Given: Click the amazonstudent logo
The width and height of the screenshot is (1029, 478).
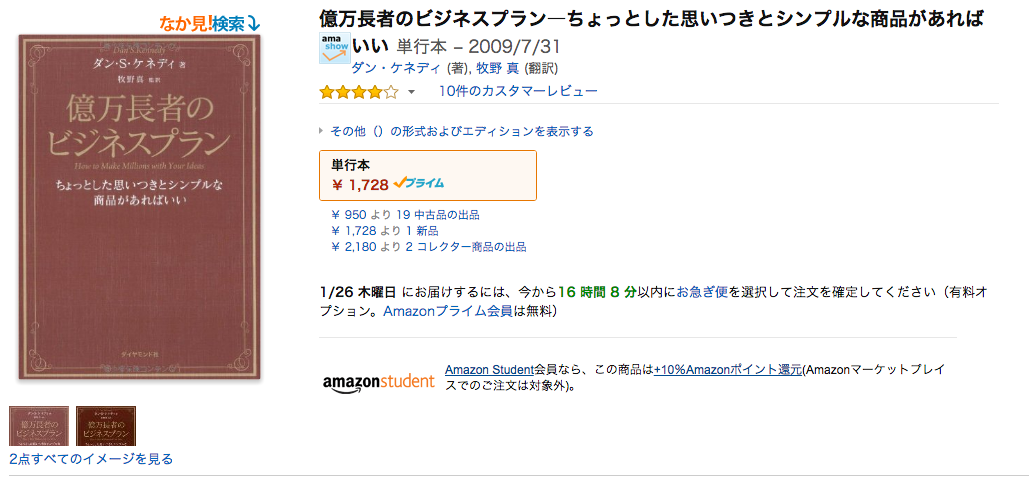Looking at the screenshot, I should [x=379, y=381].
